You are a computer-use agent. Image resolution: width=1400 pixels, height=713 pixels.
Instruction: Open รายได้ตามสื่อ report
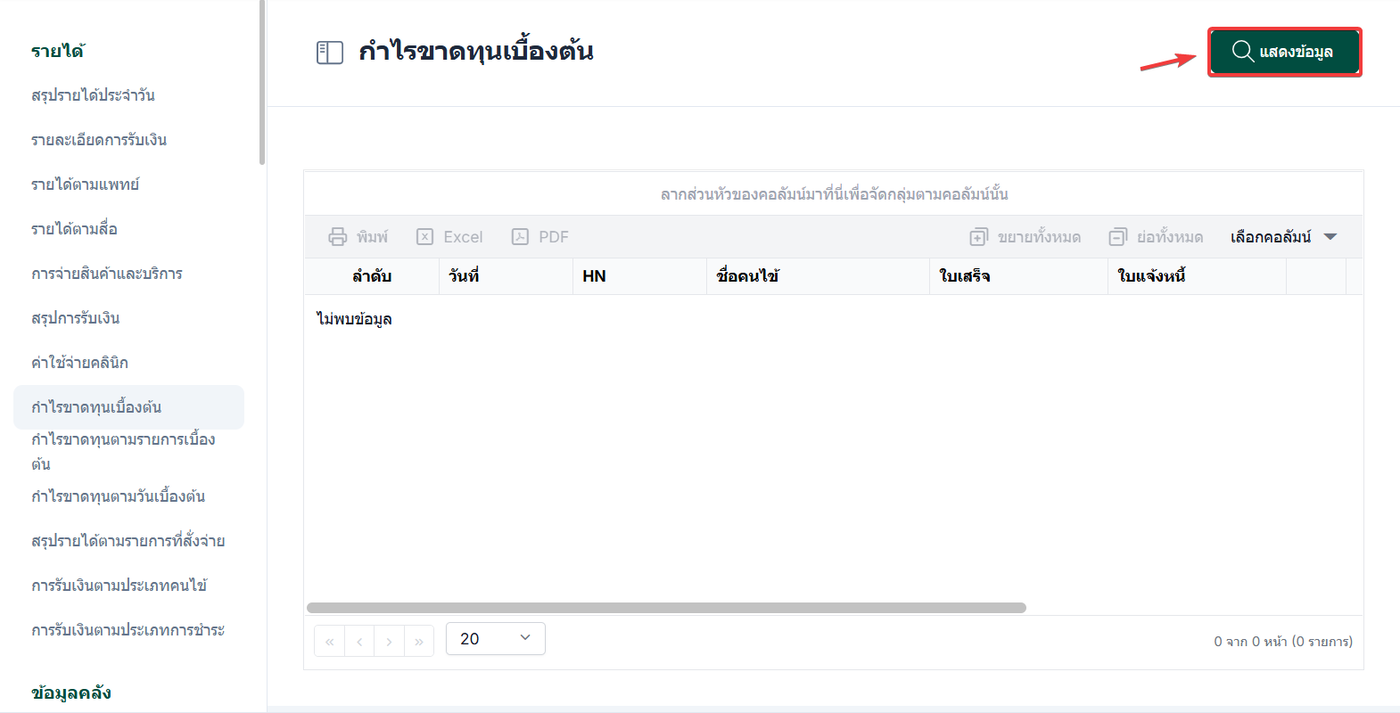point(74,229)
